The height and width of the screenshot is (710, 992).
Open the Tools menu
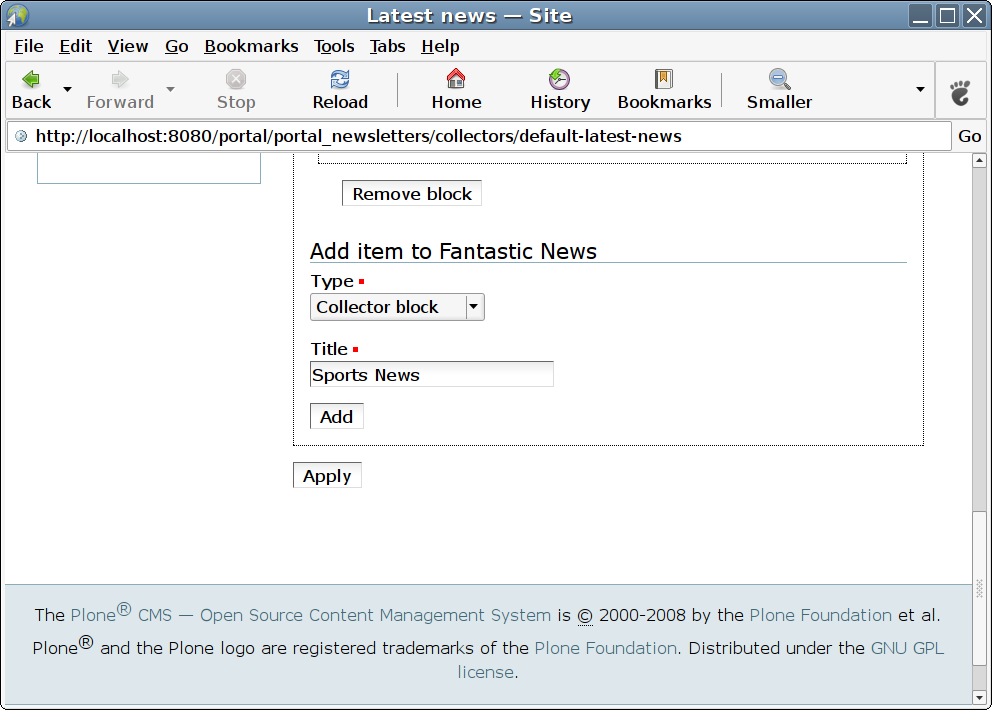tap(334, 46)
